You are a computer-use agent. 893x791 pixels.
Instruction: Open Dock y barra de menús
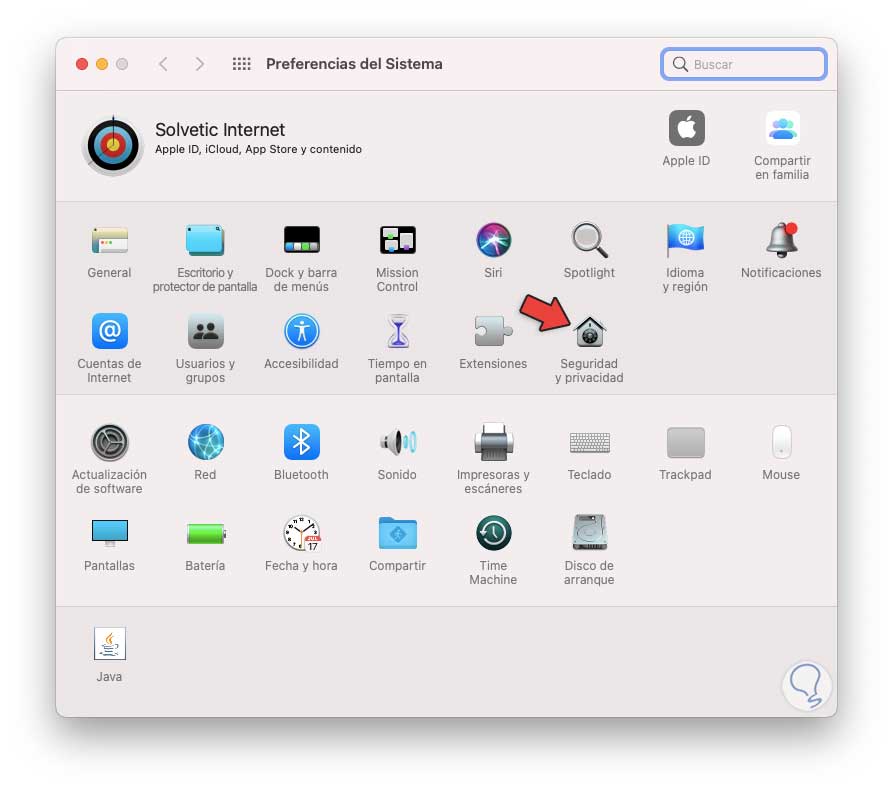pyautogui.click(x=301, y=240)
